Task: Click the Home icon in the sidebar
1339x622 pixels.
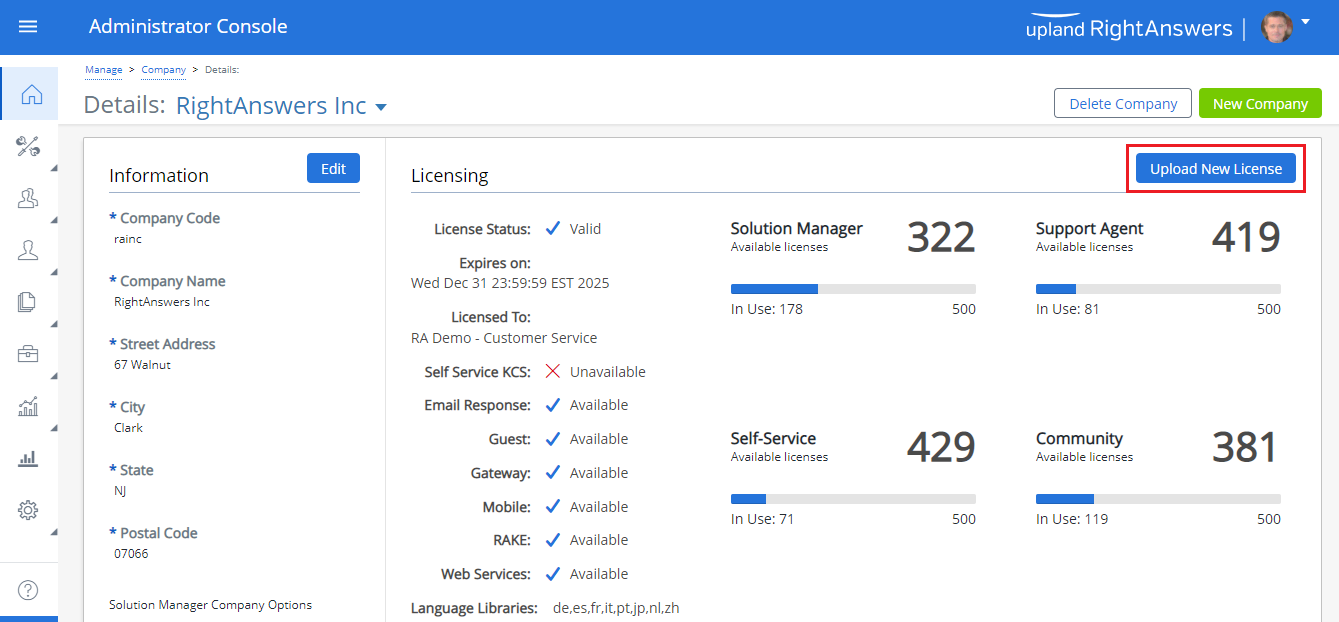Action: point(31,95)
